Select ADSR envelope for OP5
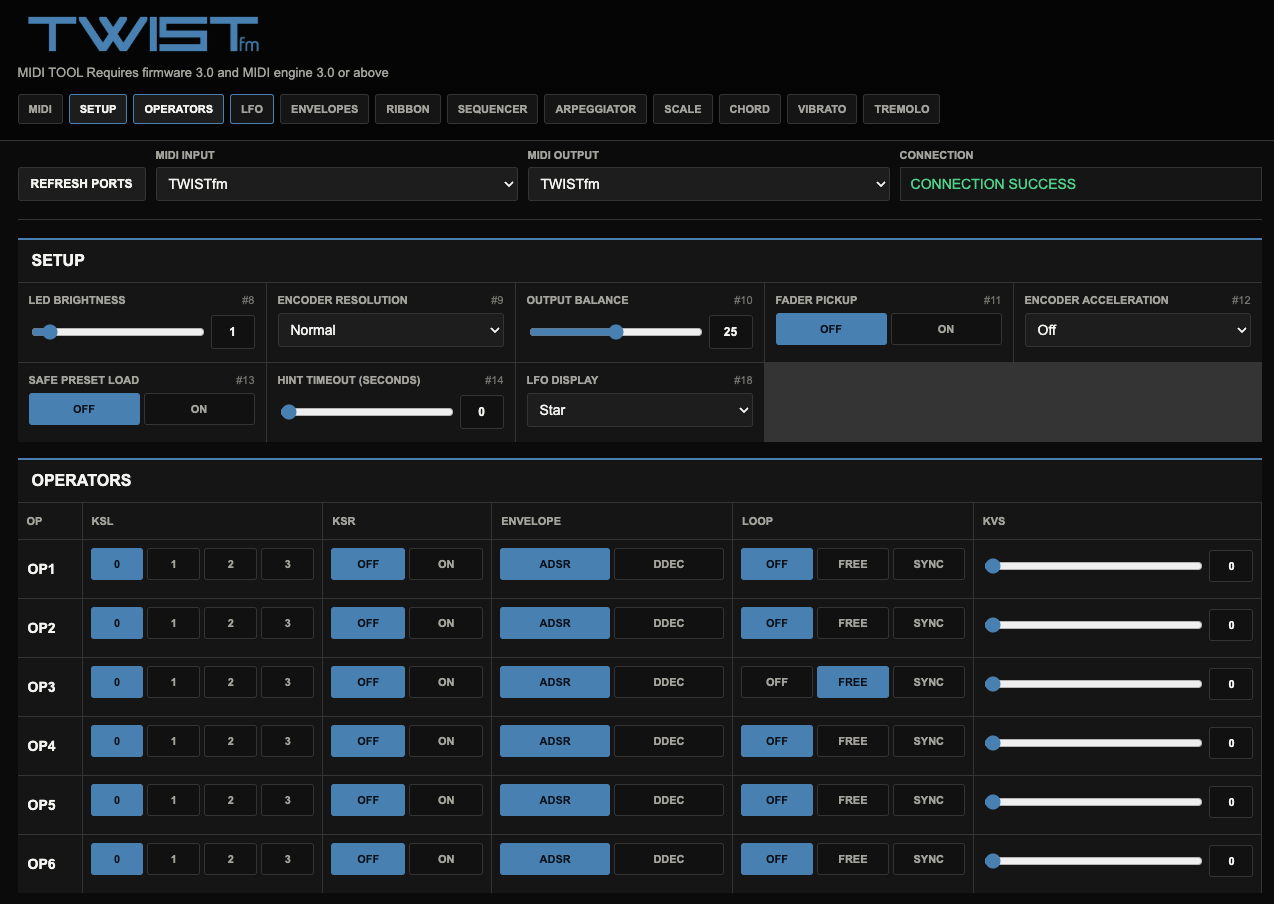The image size is (1274, 904). [x=555, y=800]
